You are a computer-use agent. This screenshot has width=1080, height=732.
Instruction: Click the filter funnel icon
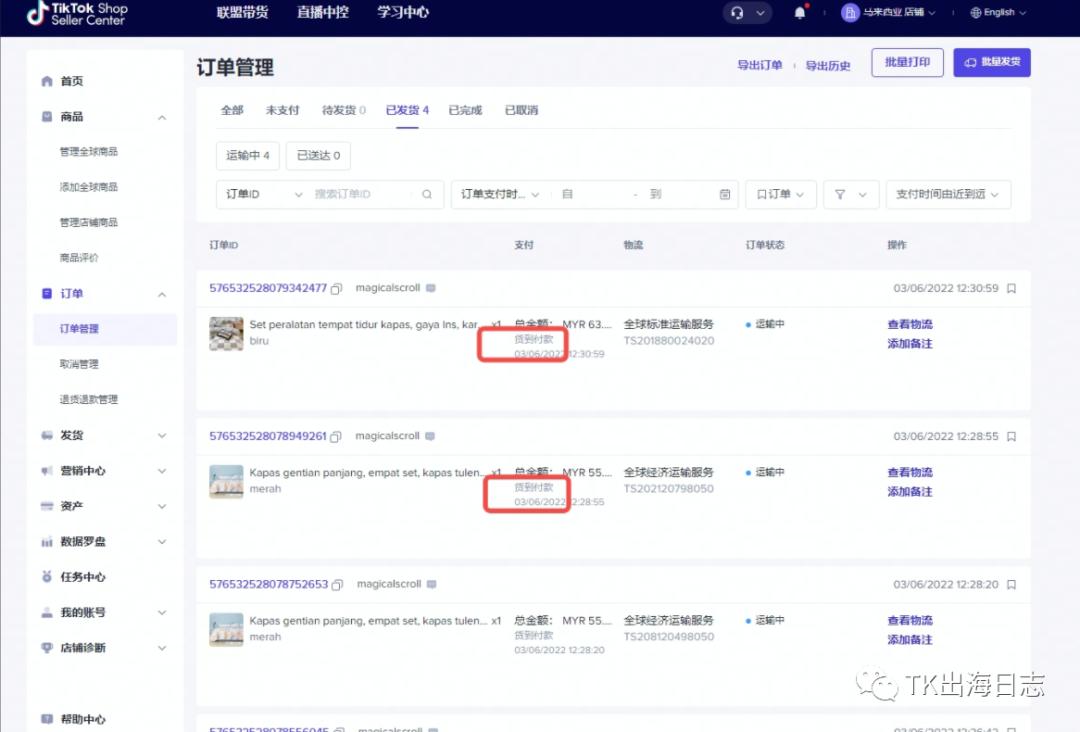(x=840, y=194)
